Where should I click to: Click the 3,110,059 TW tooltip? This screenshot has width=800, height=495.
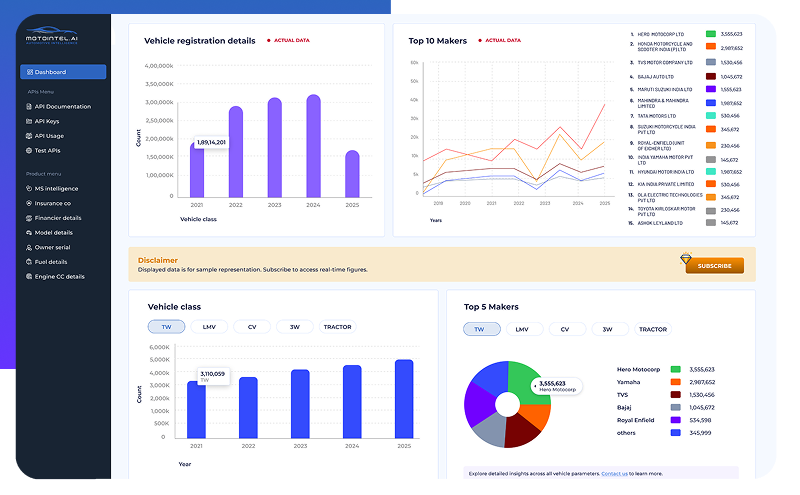click(213, 377)
